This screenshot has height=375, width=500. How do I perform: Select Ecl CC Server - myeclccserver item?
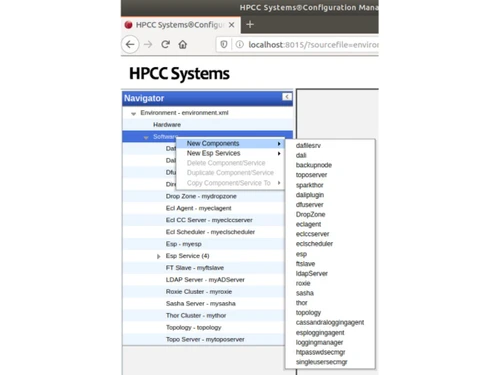click(209, 220)
